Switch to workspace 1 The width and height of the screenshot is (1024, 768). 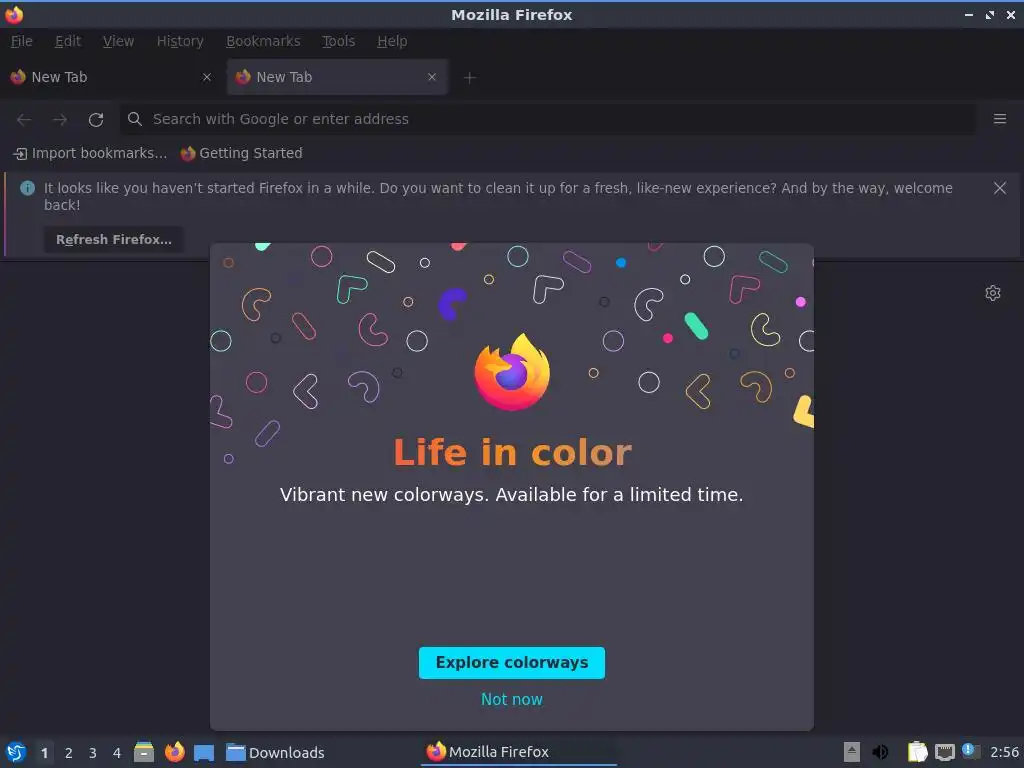[44, 753]
